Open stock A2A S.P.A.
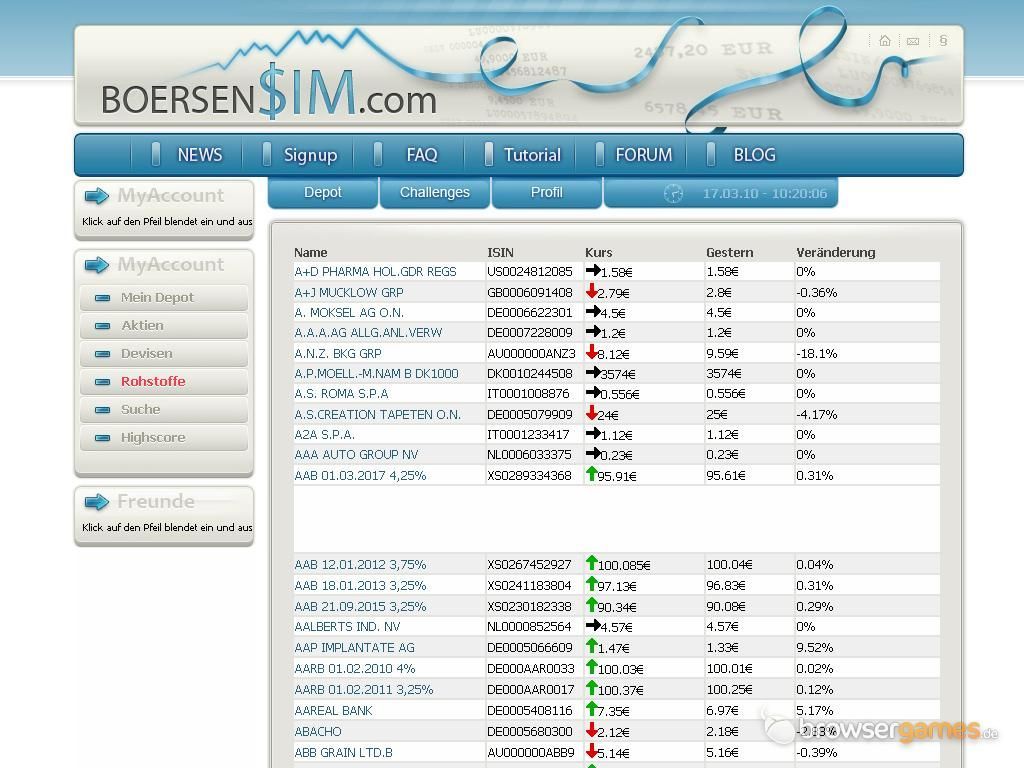The height and width of the screenshot is (768, 1024). [x=325, y=435]
